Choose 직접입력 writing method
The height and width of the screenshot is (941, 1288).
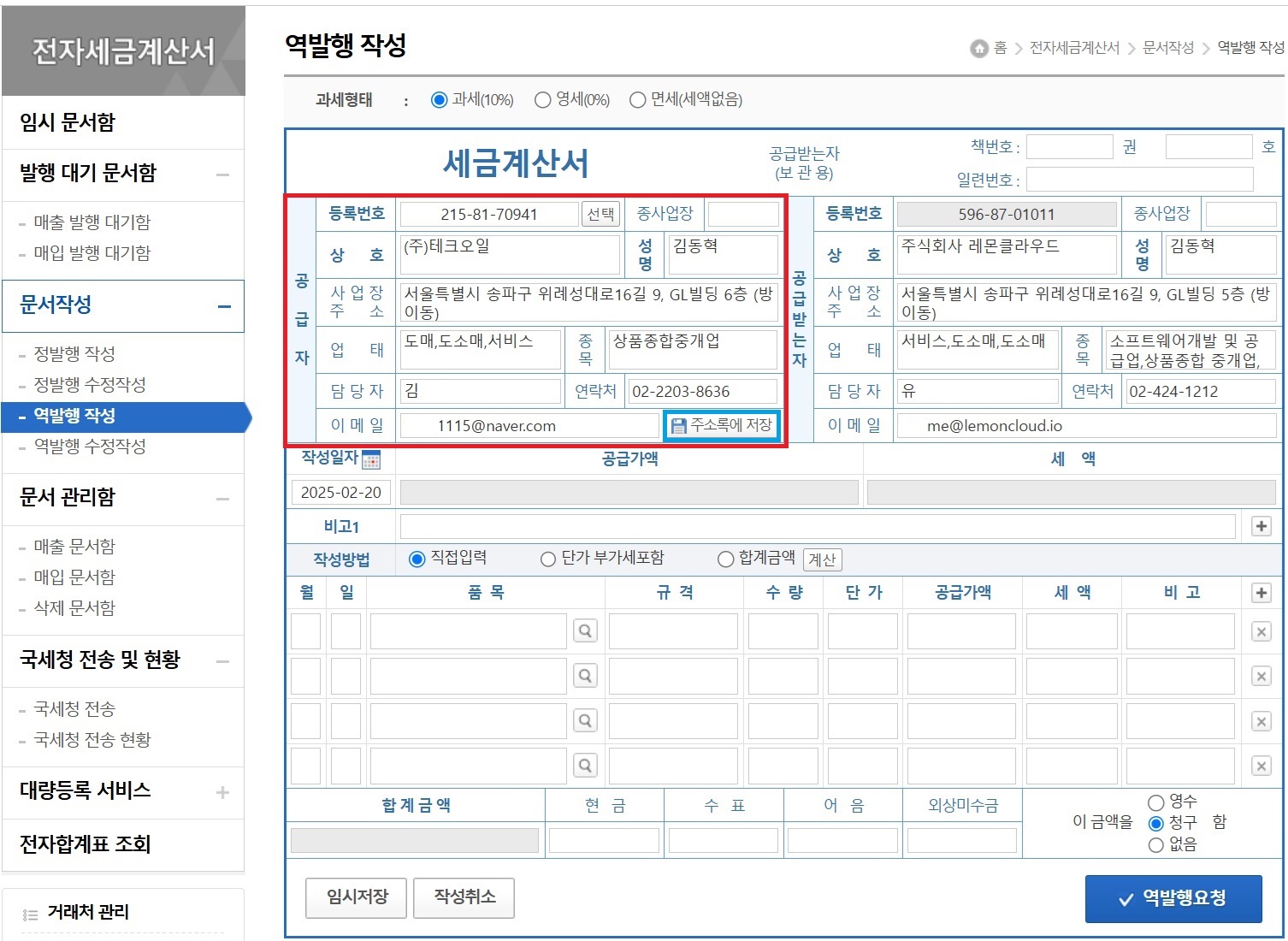[417, 559]
